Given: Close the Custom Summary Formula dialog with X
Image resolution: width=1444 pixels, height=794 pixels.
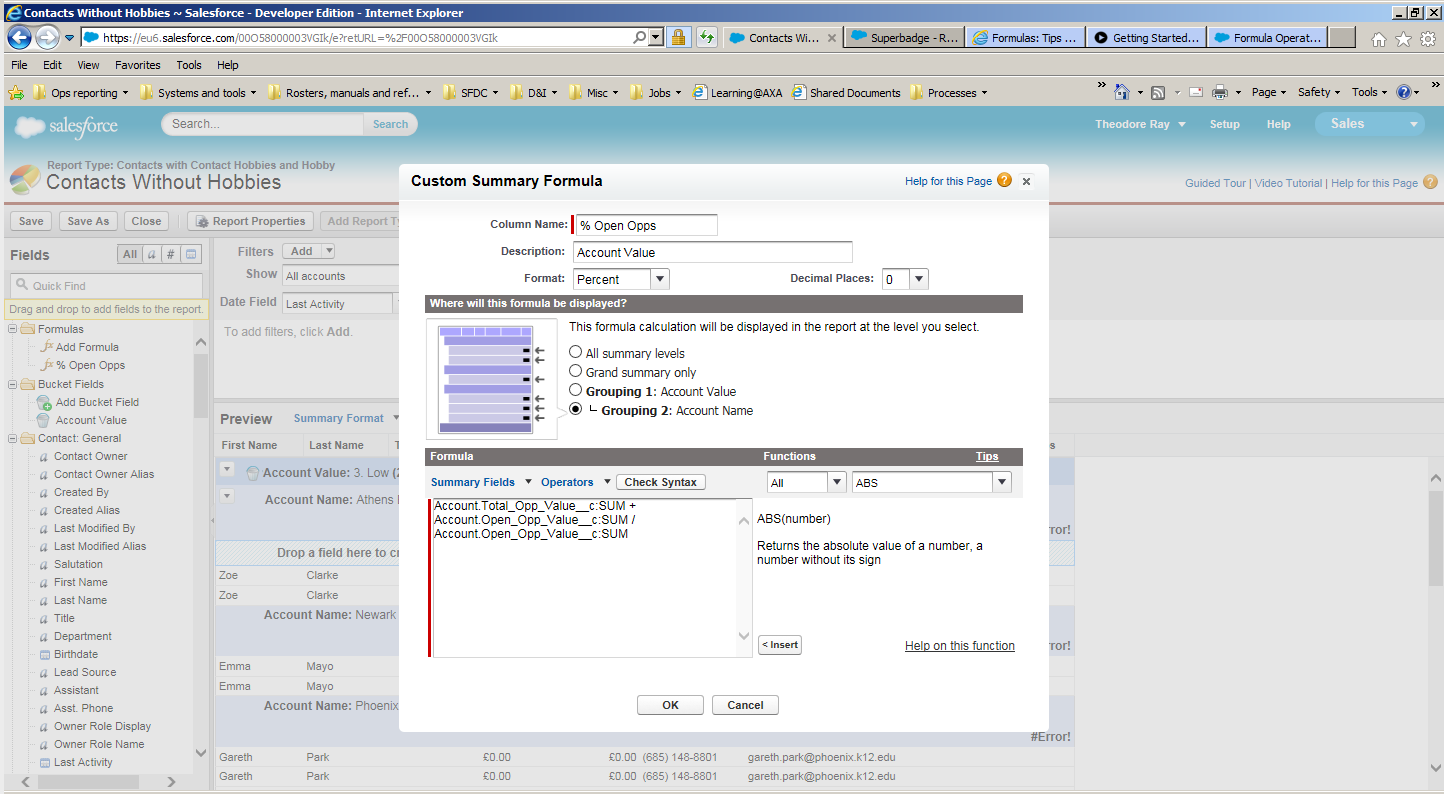Looking at the screenshot, I should tap(1027, 182).
